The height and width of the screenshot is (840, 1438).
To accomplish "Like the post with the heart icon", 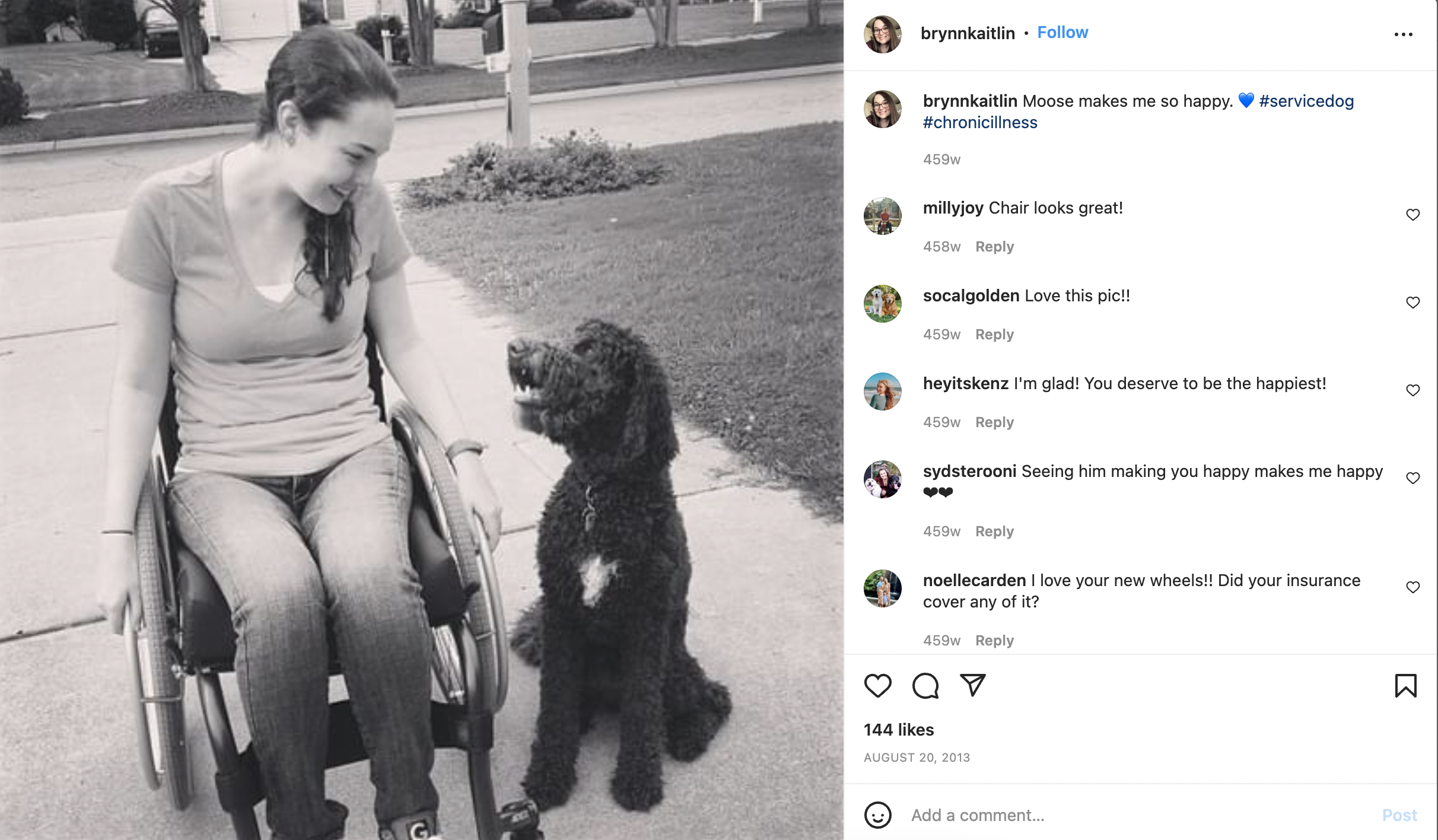I will click(877, 686).
